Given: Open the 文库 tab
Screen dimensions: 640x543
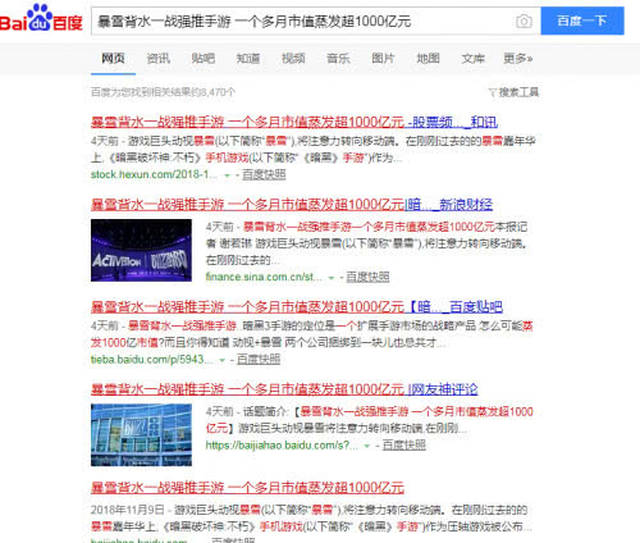Looking at the screenshot, I should (x=473, y=58).
